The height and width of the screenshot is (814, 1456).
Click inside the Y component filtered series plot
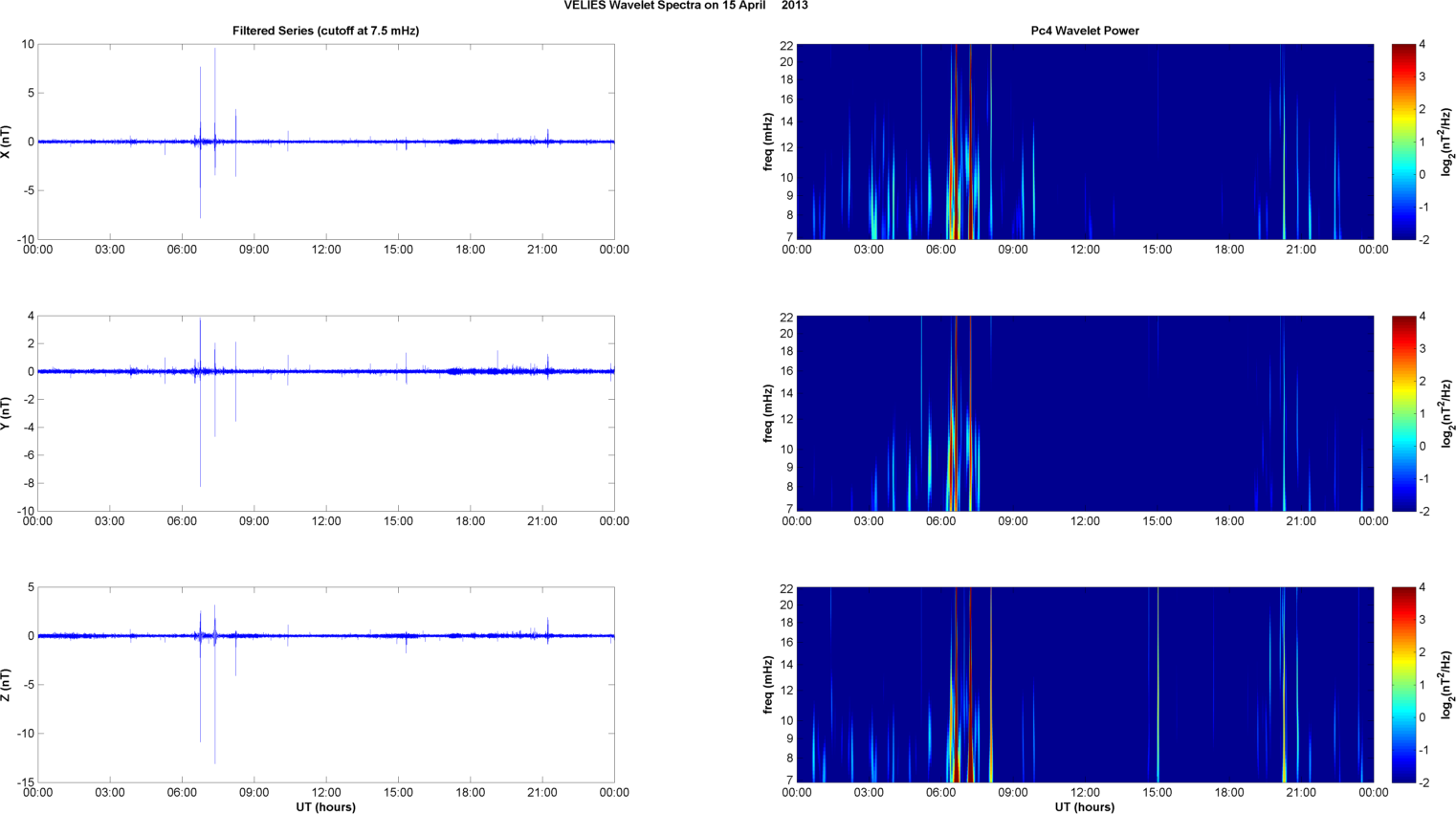pos(383,440)
